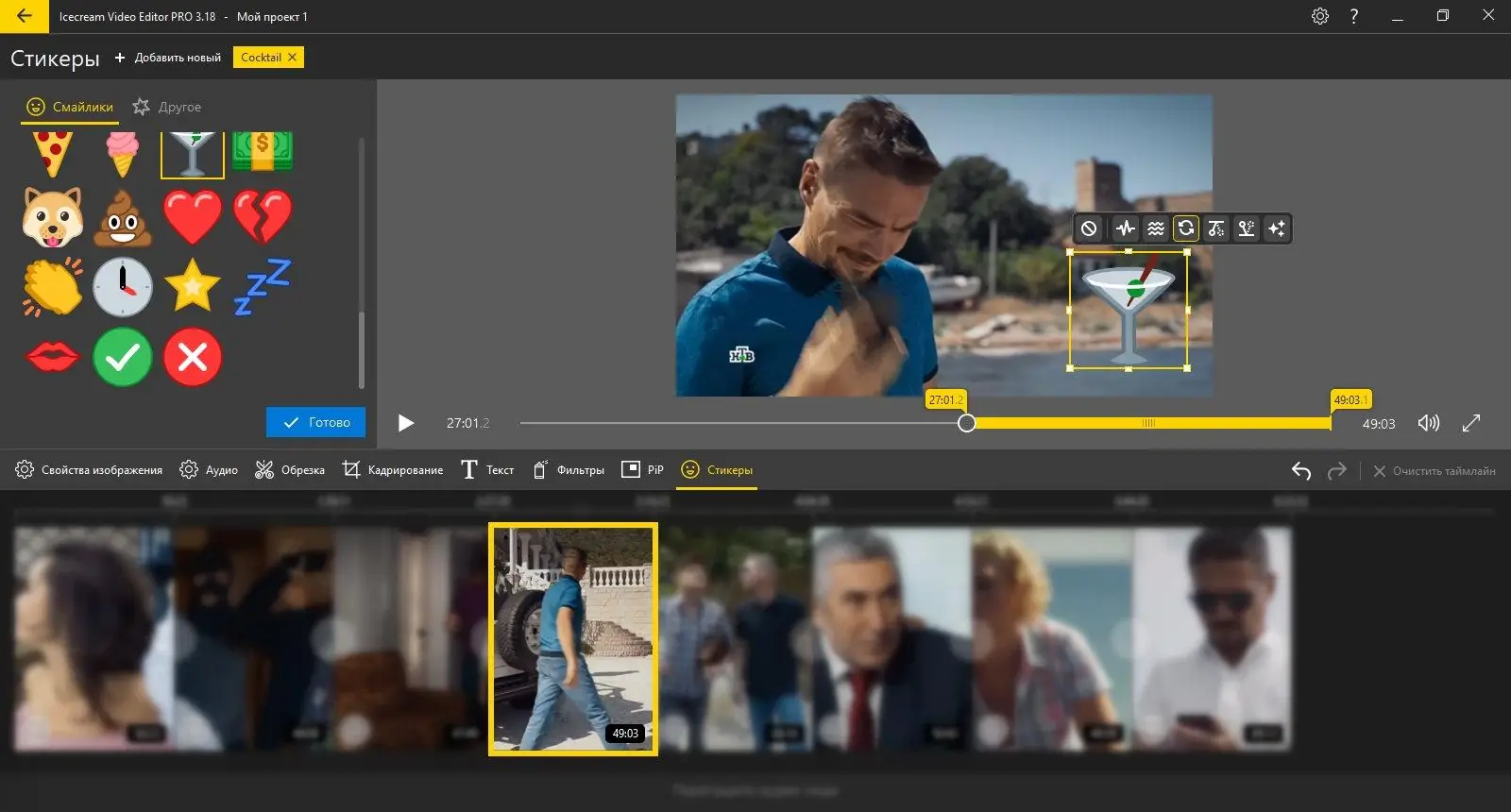Toggle the rotate animation effect
1511x812 pixels.
(1186, 228)
